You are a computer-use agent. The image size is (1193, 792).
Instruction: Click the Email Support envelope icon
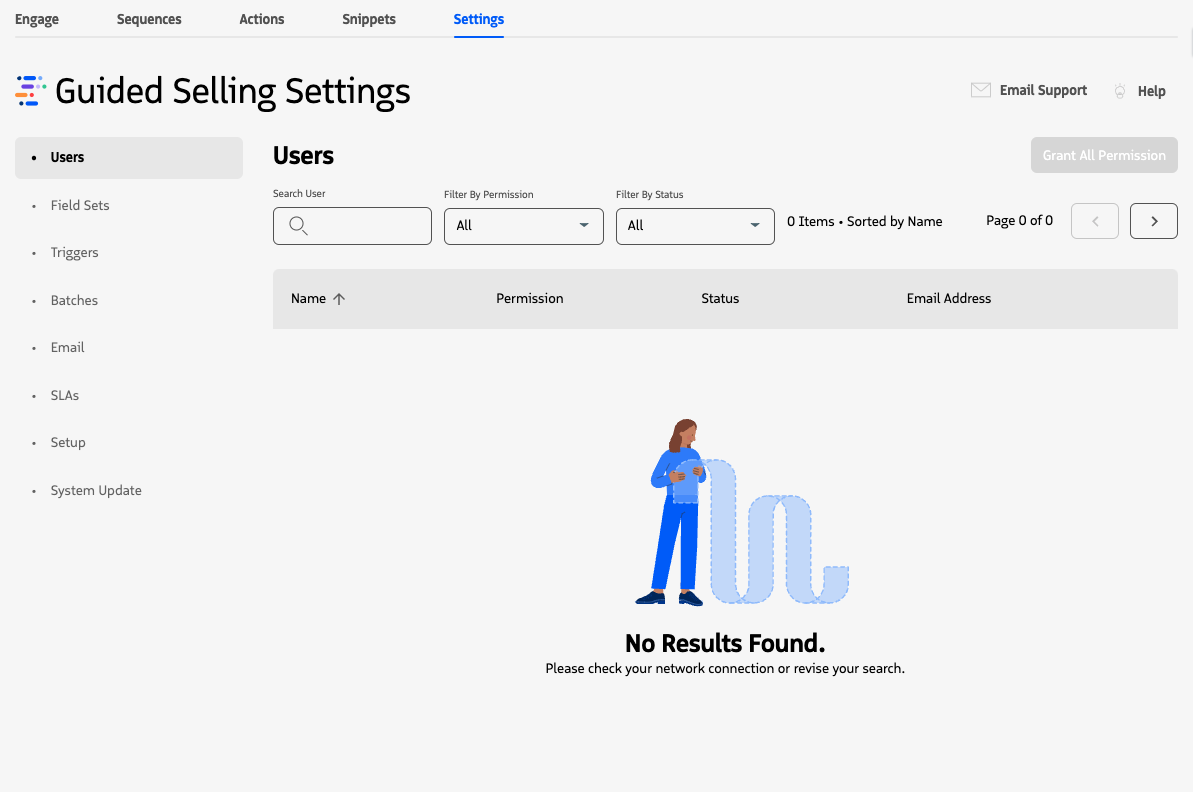pos(980,90)
